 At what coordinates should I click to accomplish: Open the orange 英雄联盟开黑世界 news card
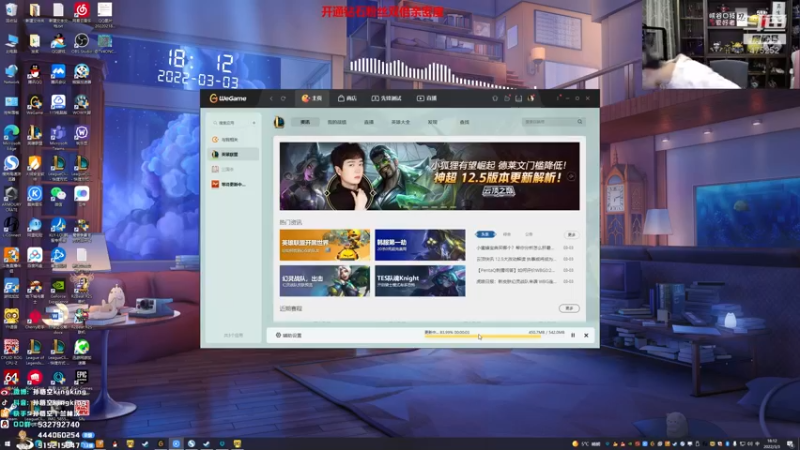tap(324, 245)
